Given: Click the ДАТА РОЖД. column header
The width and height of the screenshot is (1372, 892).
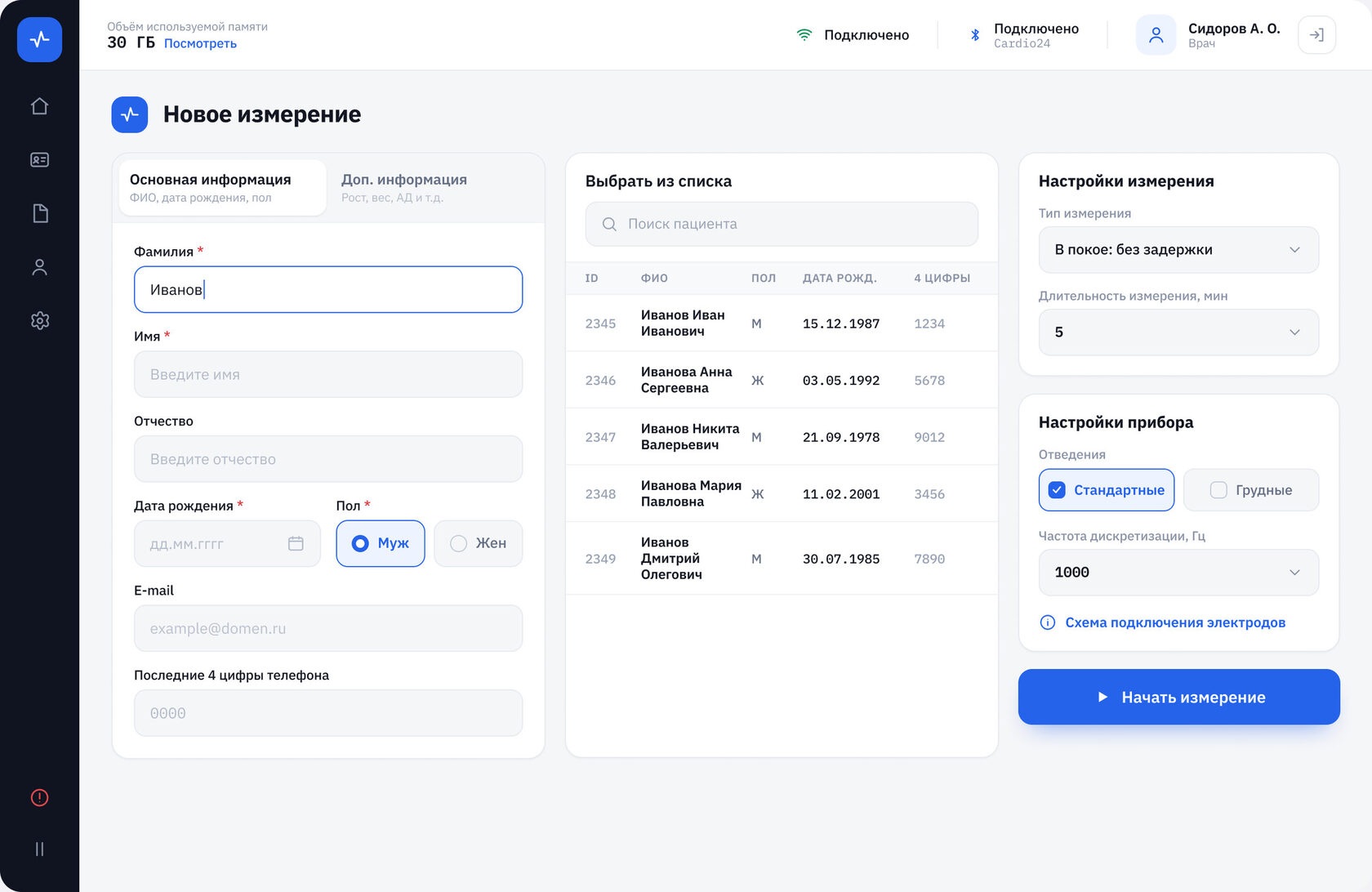Looking at the screenshot, I should (x=840, y=278).
